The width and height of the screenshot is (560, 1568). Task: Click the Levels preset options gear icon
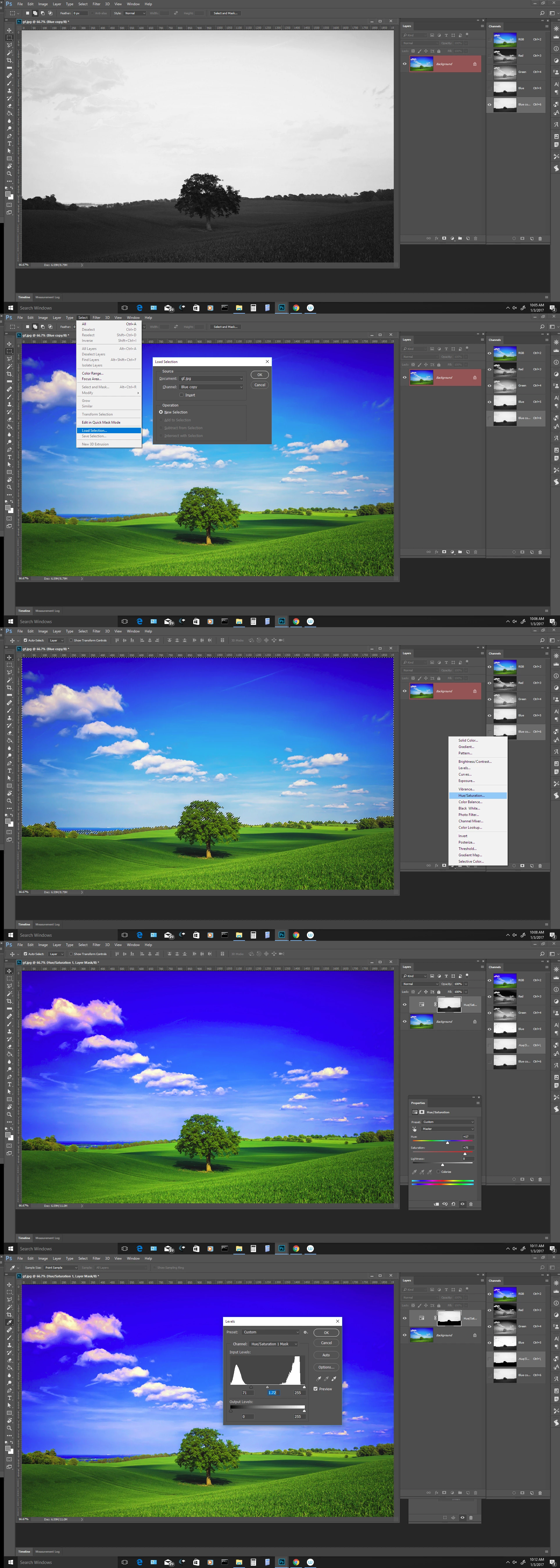305,1332
